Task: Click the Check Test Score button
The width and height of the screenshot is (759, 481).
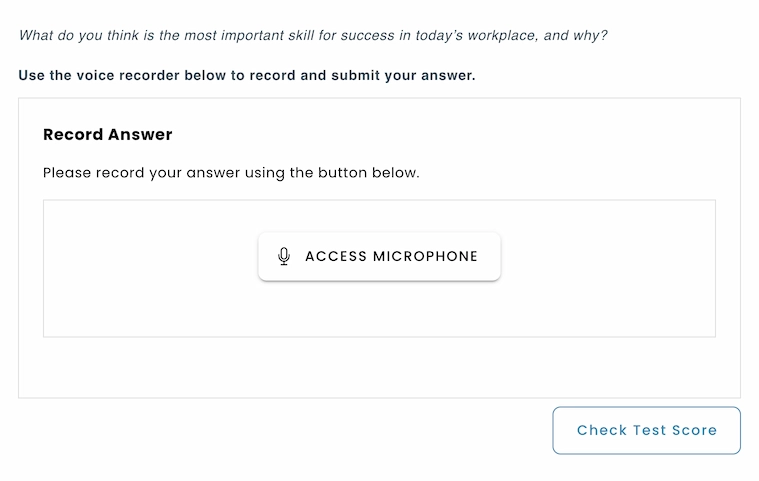Action: (646, 431)
